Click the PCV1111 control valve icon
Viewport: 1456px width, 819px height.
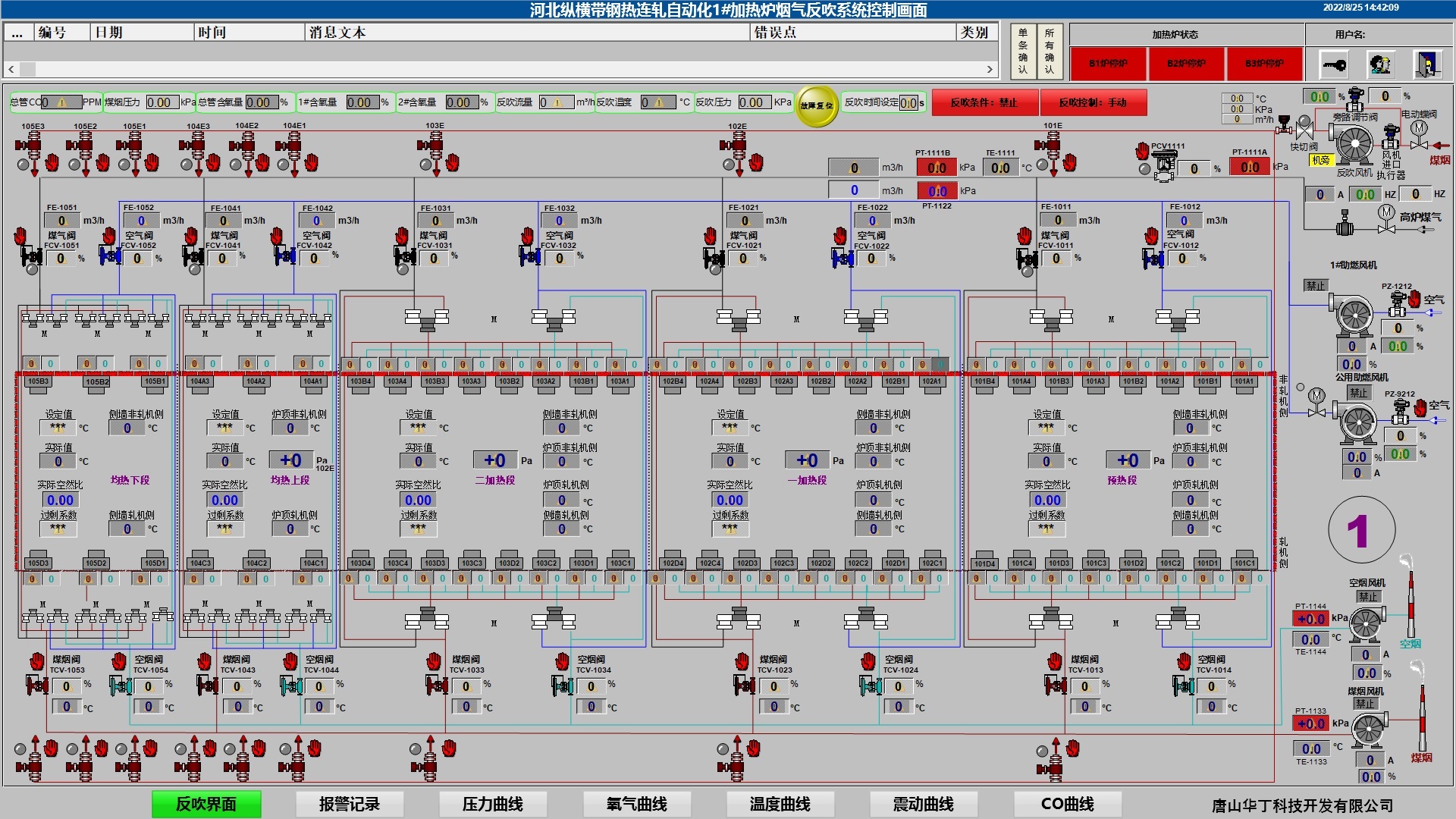1163,165
